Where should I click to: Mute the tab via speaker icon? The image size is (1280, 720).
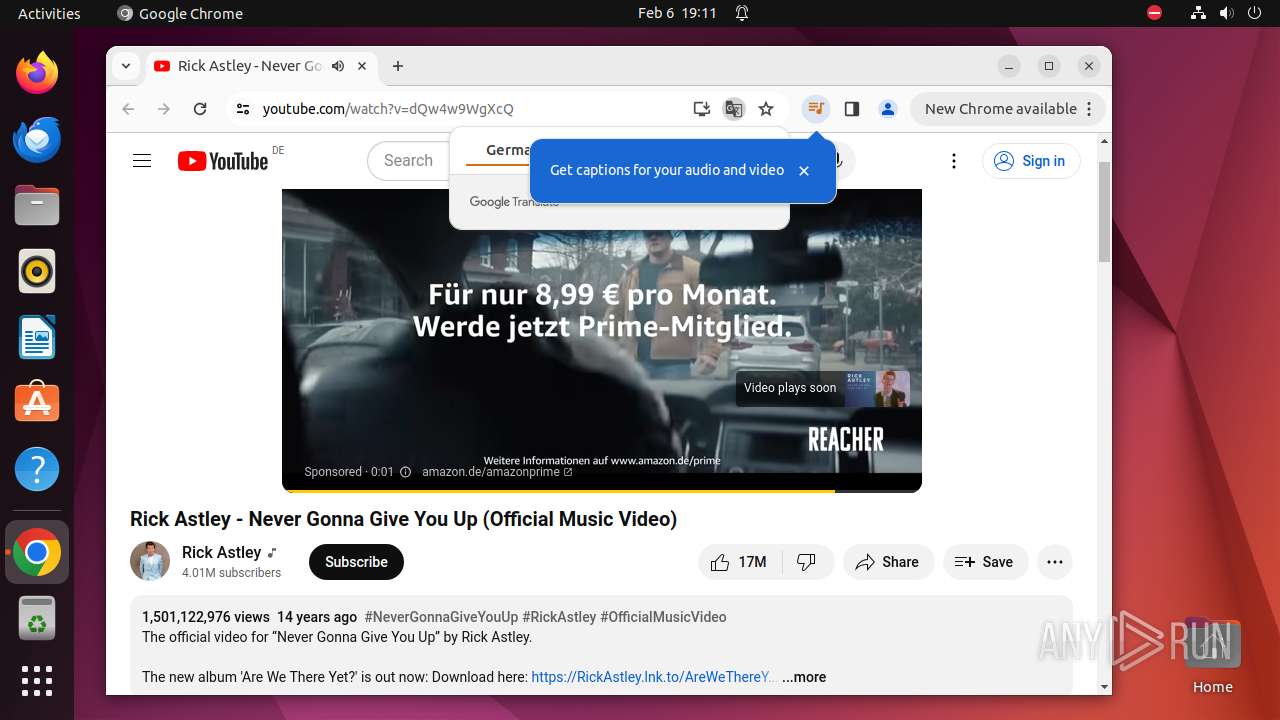click(x=338, y=66)
